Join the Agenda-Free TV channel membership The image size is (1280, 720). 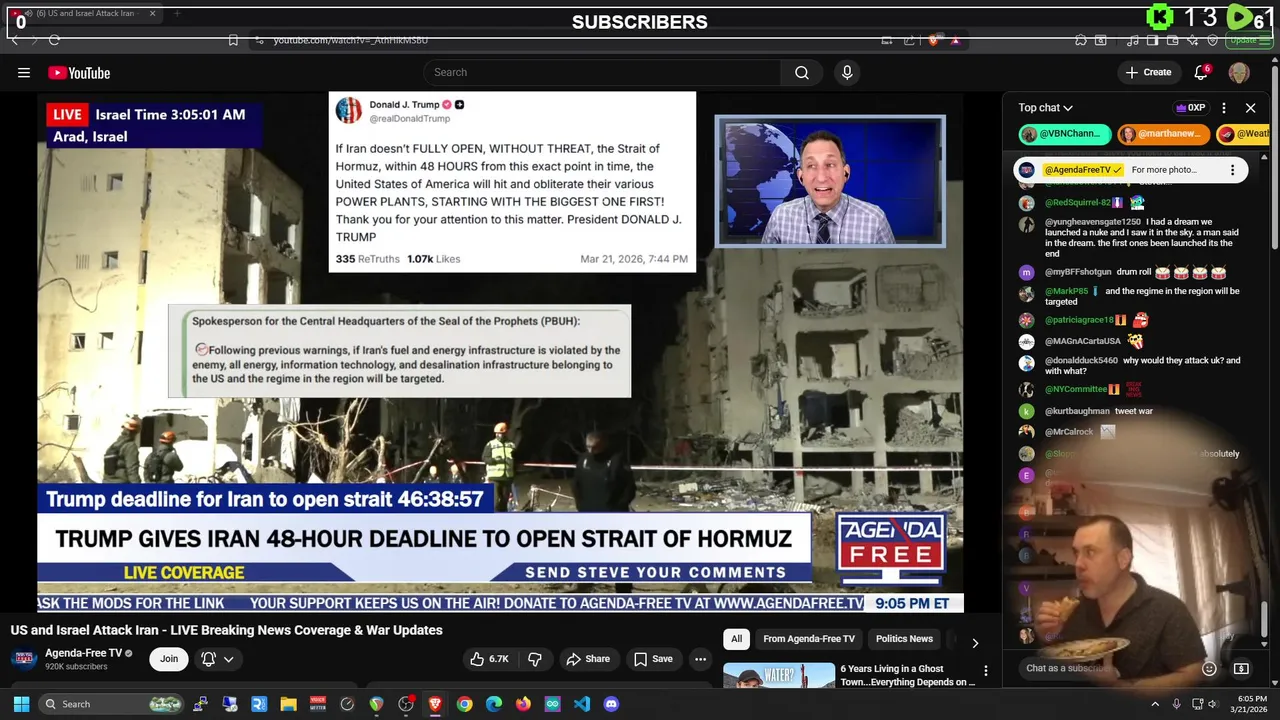pos(169,658)
